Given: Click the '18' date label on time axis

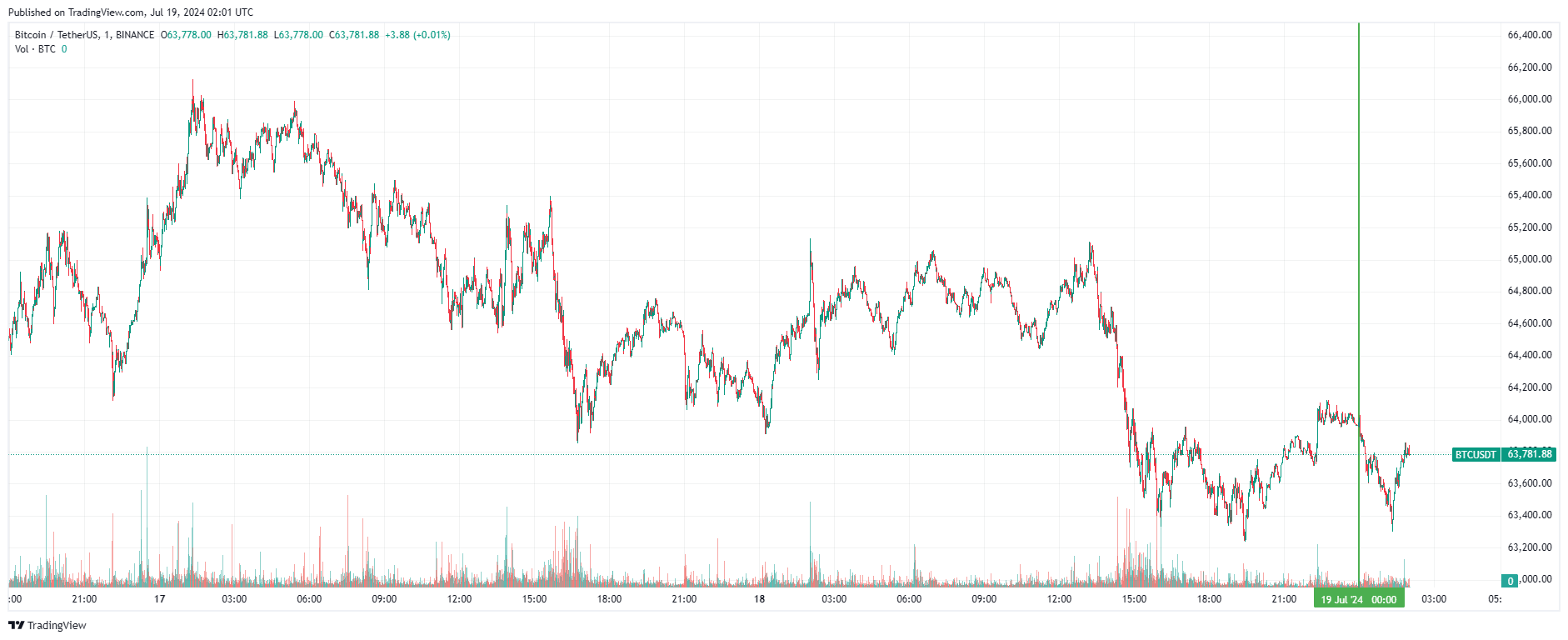Looking at the screenshot, I should tap(759, 599).
